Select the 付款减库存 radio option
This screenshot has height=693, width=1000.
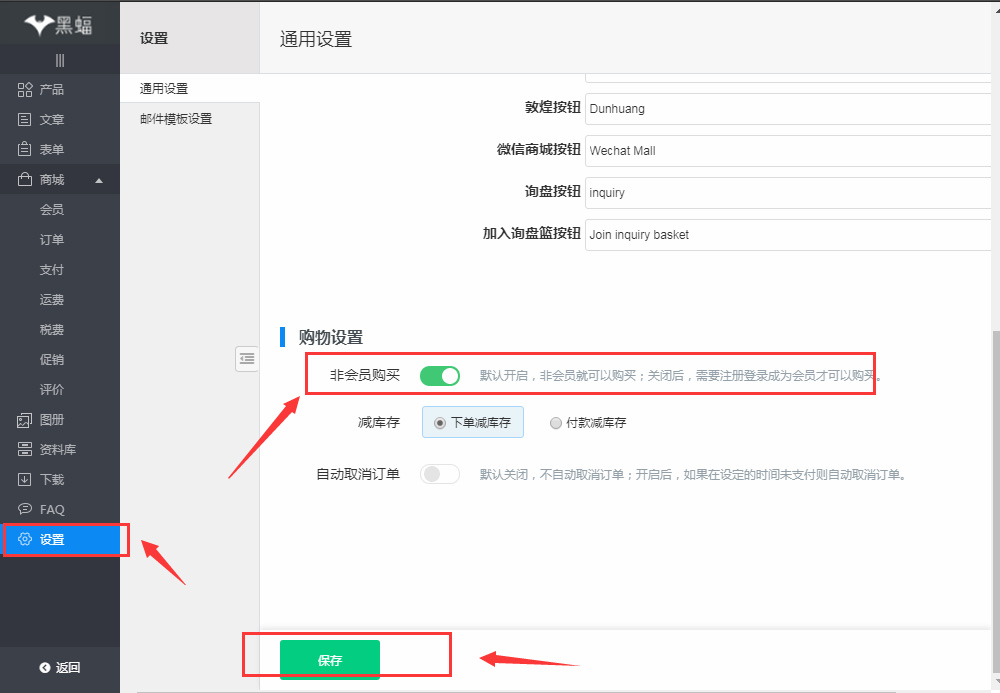(556, 423)
